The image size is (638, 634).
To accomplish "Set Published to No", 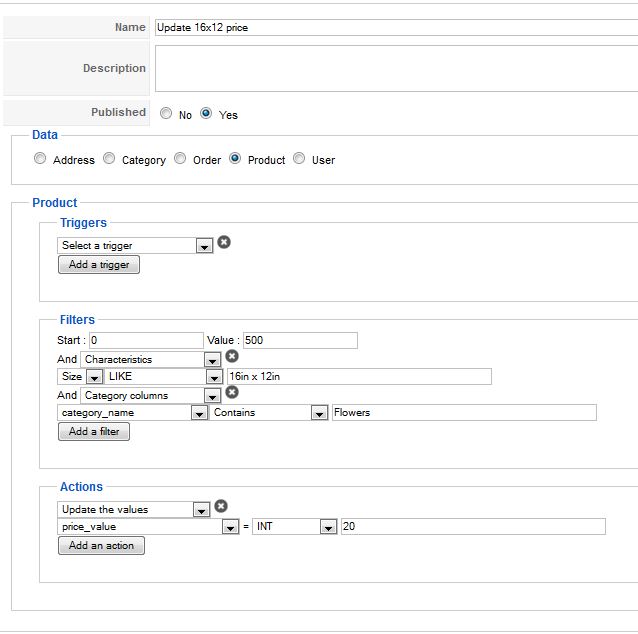I will 166,114.
